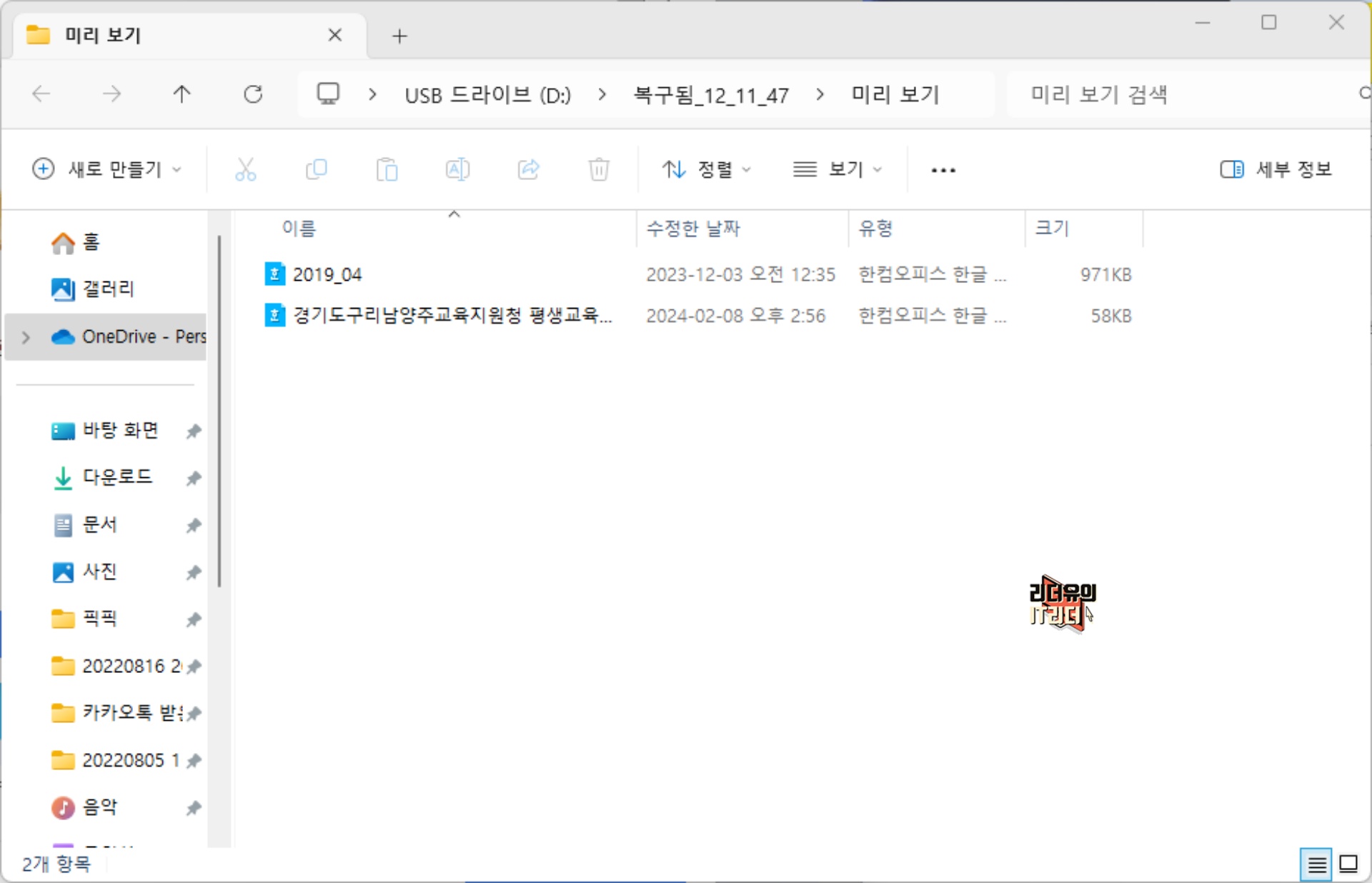Sort by the 수정한 날짜 column header
1372x883 pixels.
pos(693,229)
